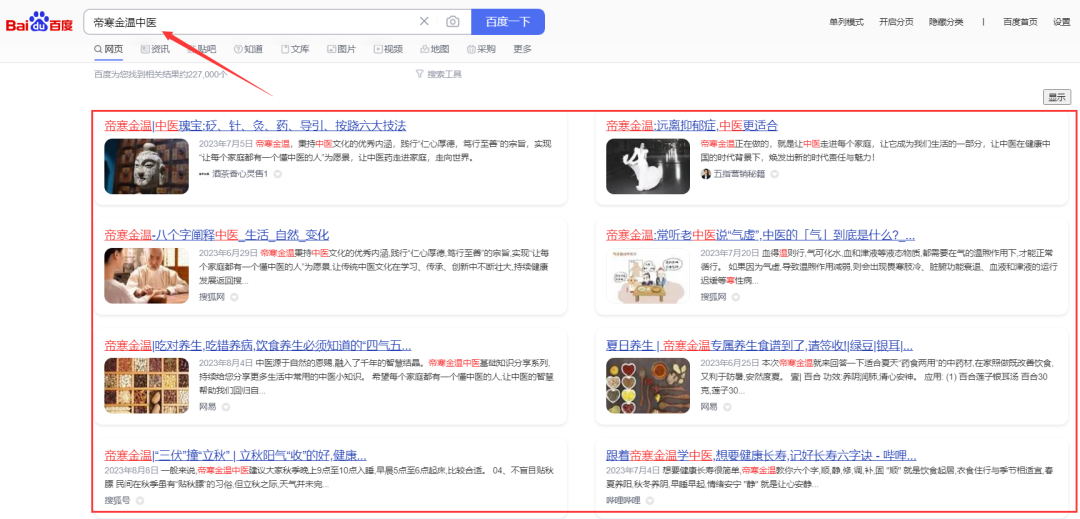The image size is (1080, 519).
Task: Focus the search input containing 帝寒金温中医
Action: pos(251,21)
